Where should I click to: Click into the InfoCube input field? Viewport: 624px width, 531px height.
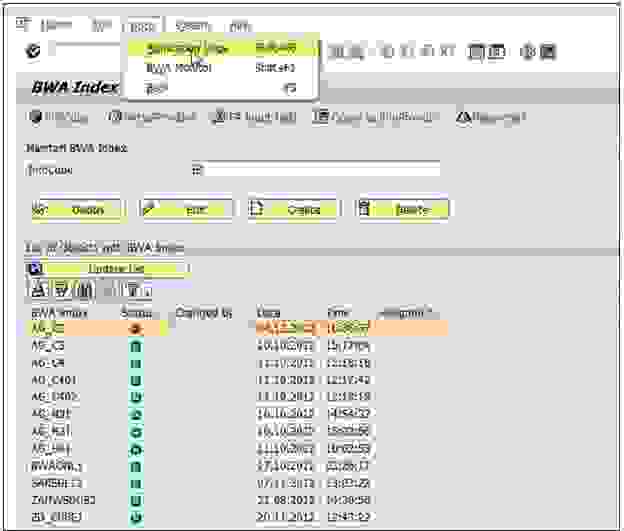pyautogui.click(x=322, y=170)
